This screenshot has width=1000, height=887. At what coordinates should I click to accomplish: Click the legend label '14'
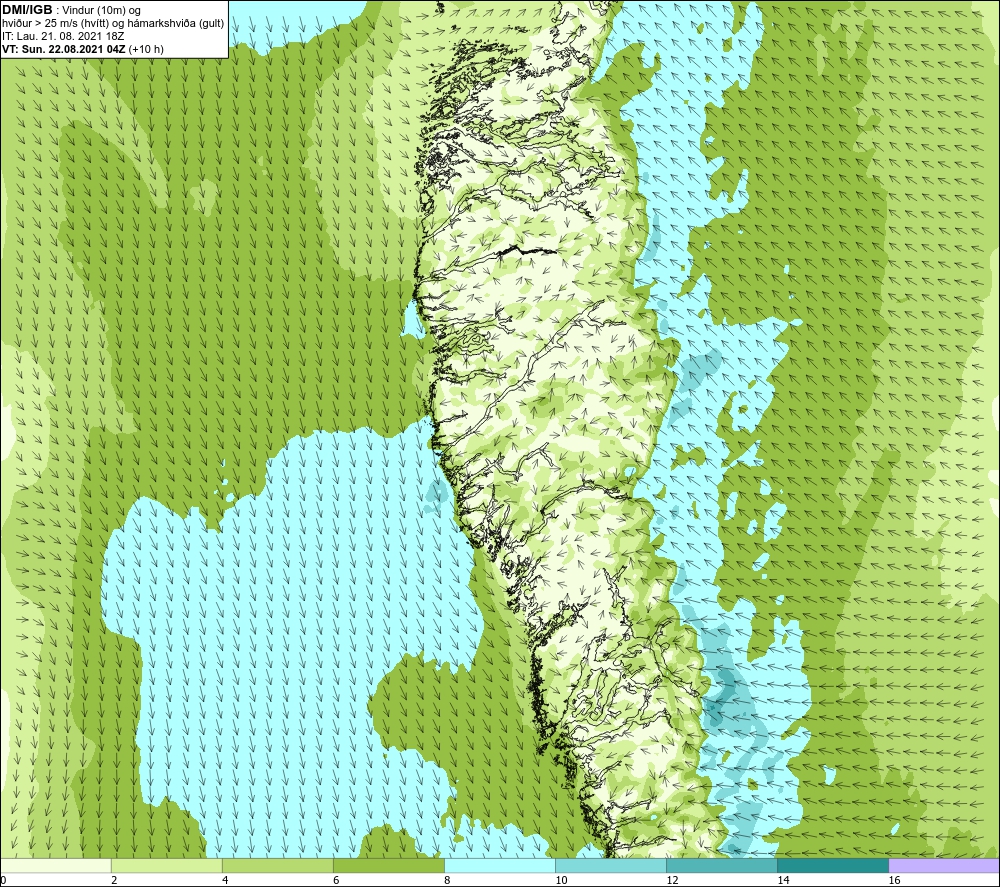(783, 880)
